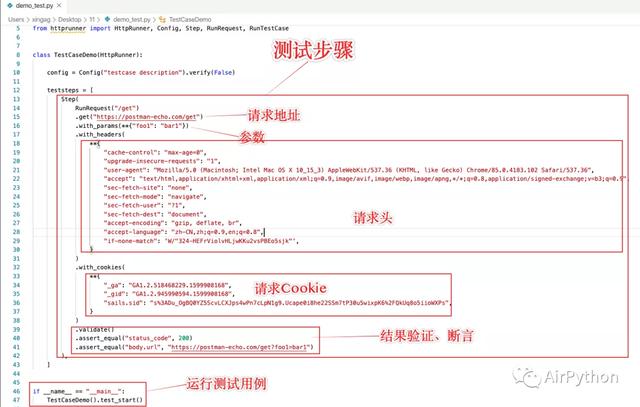Click the "cache-control" header line
This screenshot has width=640, height=407.
point(155,152)
